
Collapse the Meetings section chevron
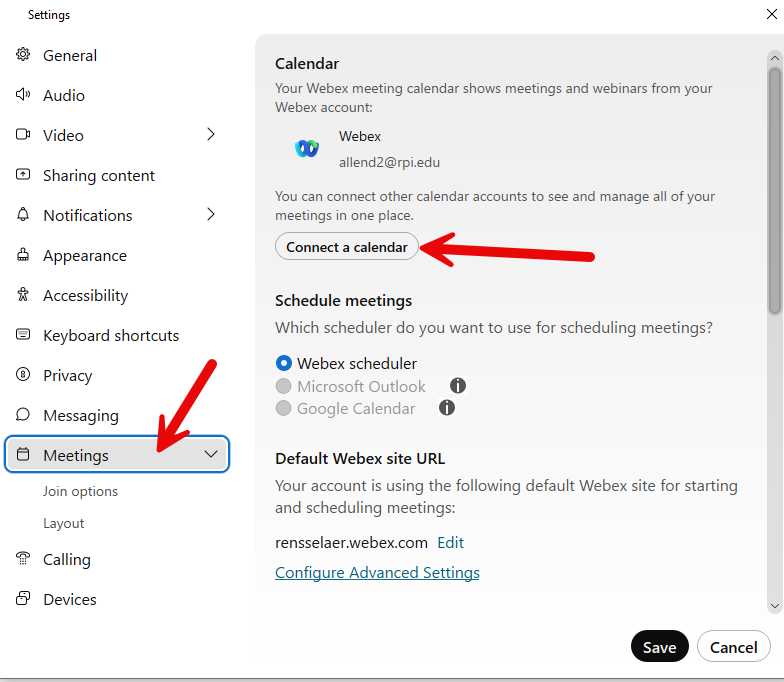coord(211,455)
